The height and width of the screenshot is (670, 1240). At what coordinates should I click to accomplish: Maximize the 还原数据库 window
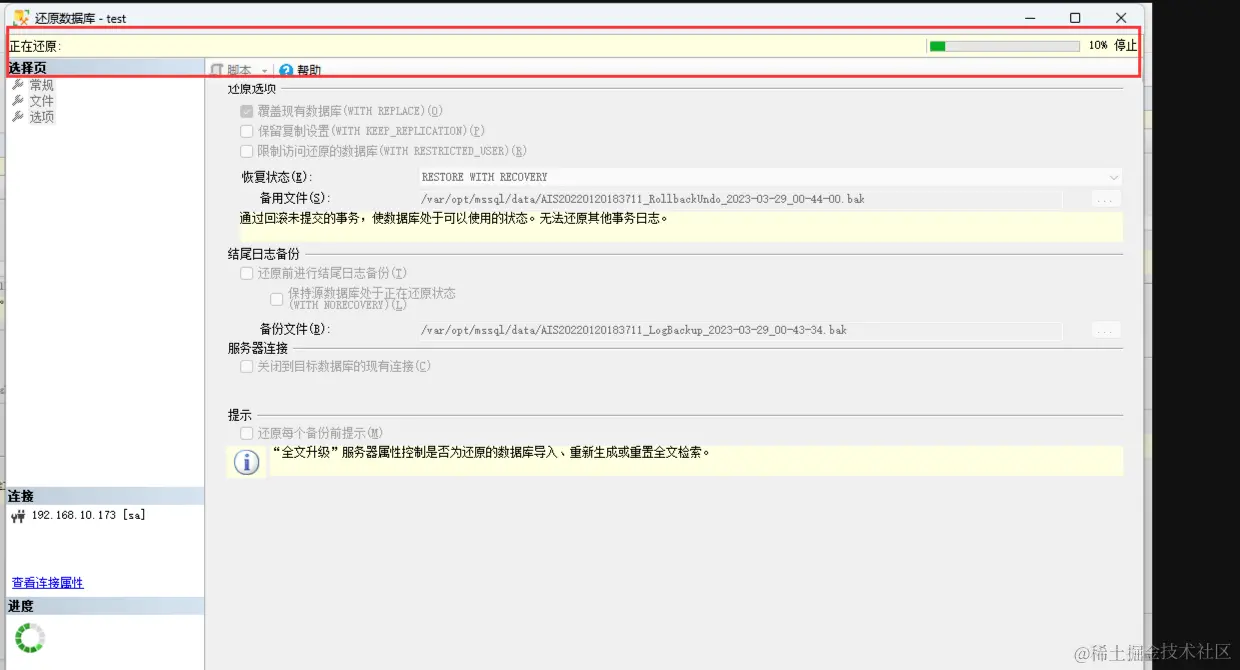pyautogui.click(x=1075, y=18)
